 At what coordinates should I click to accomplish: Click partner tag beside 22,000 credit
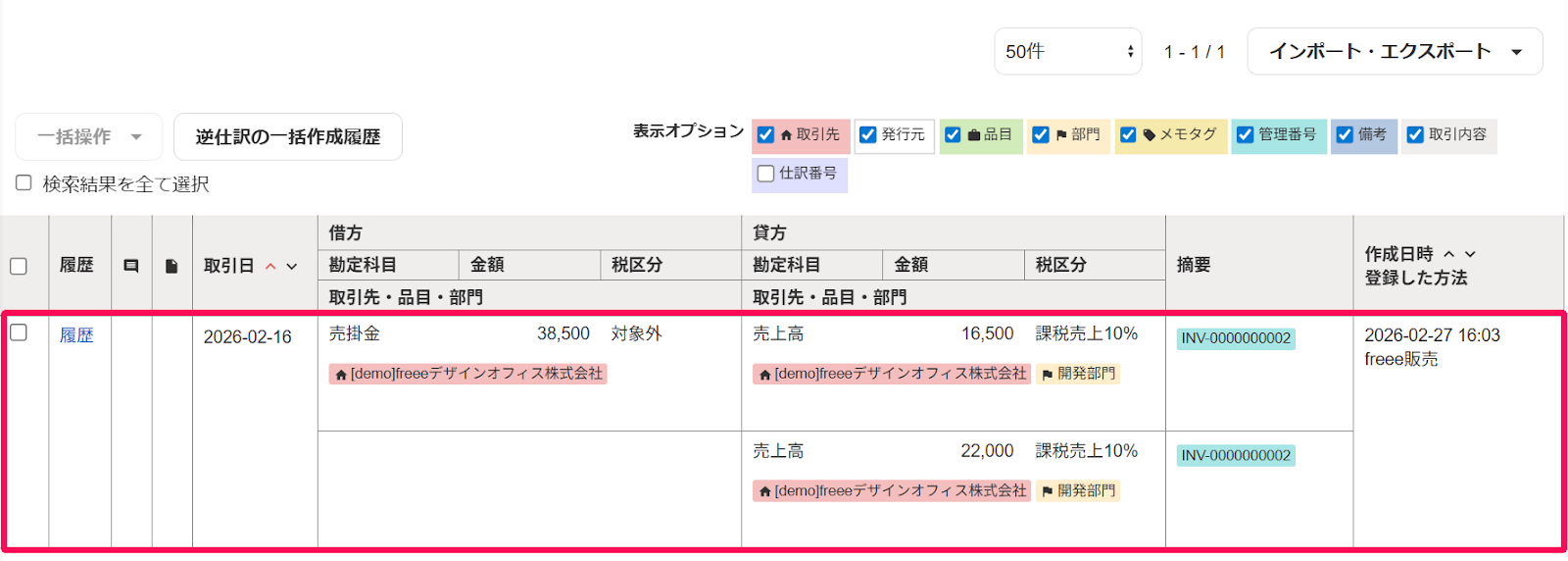click(892, 490)
